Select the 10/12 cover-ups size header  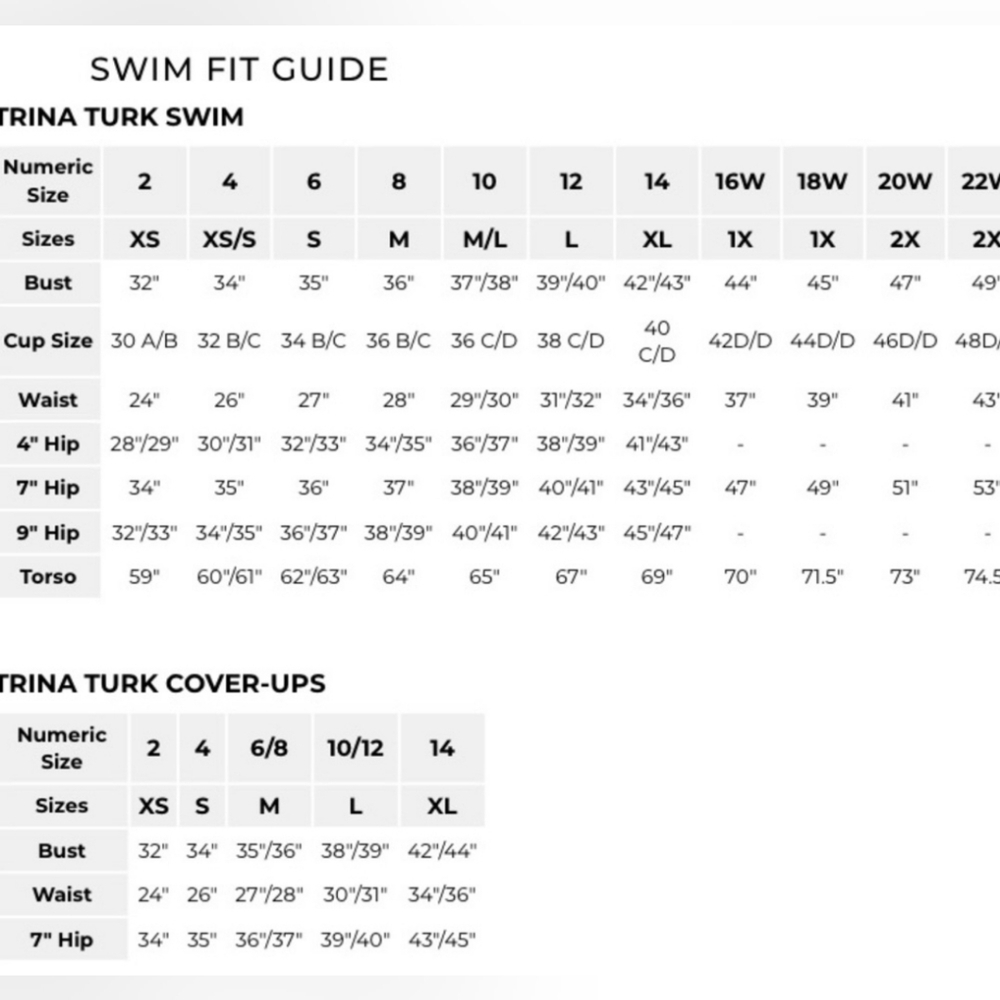pyautogui.click(x=355, y=747)
